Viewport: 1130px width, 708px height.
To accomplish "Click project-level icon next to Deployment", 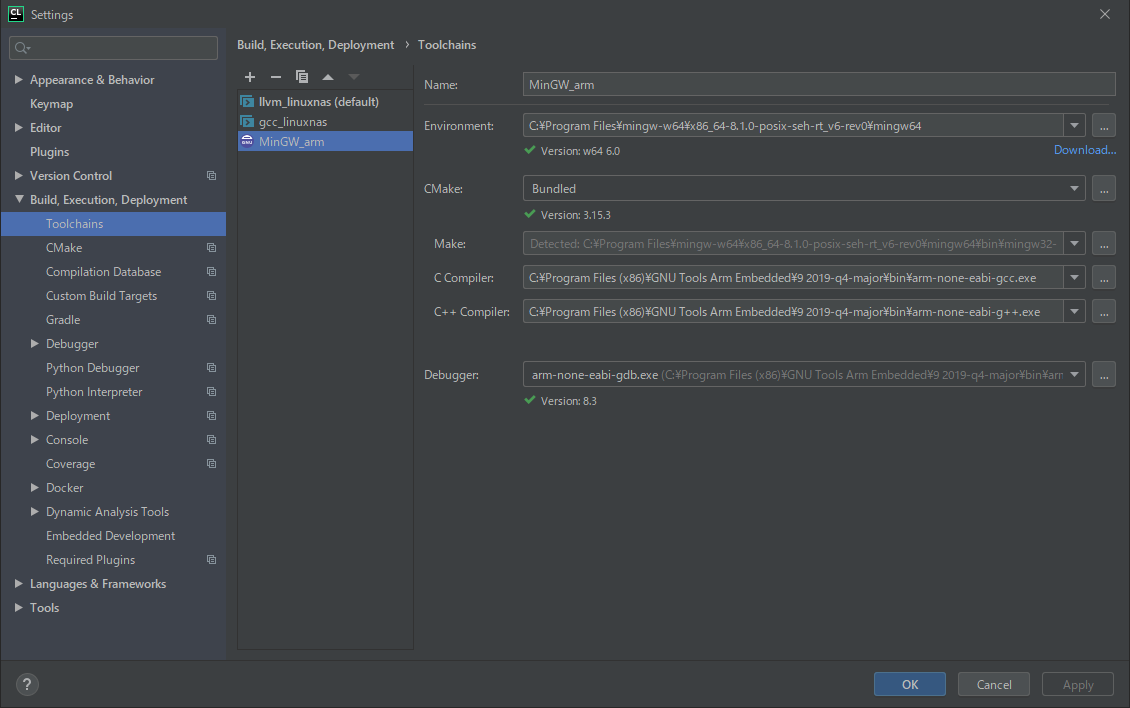I will (x=211, y=415).
